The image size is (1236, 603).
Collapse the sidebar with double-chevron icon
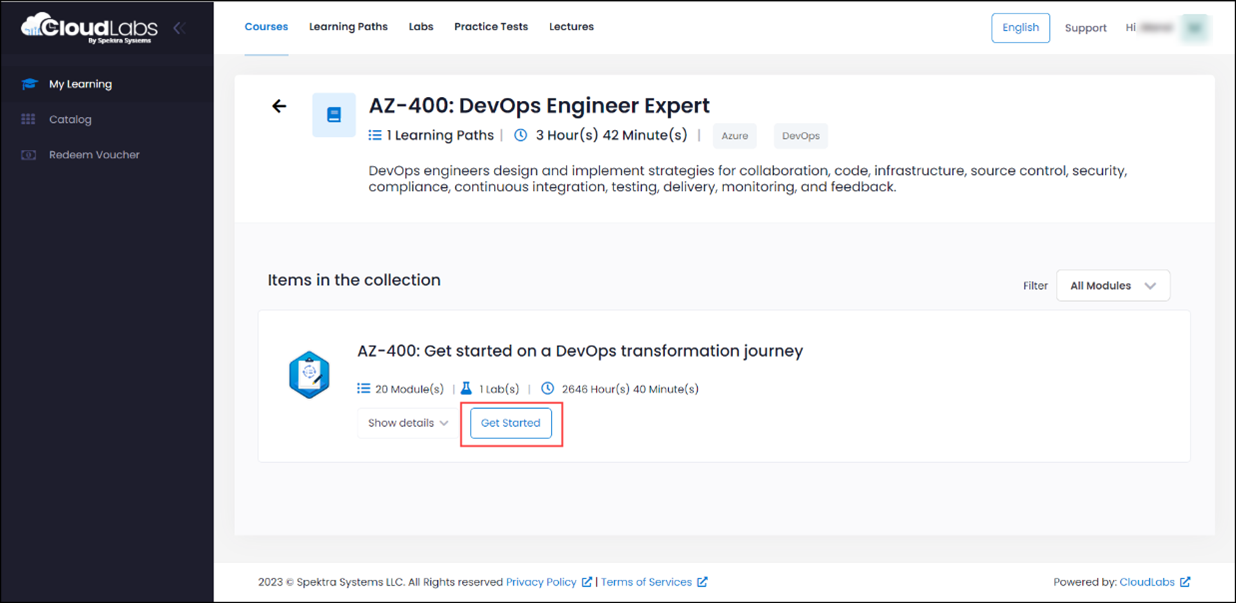coord(179,28)
